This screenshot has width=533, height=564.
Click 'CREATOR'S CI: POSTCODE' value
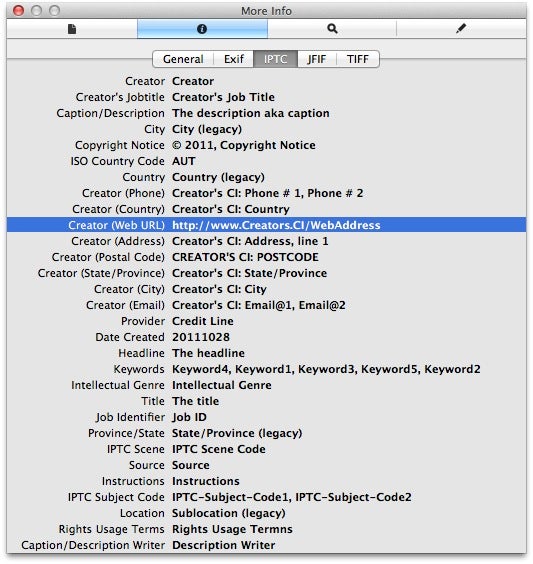(245, 257)
